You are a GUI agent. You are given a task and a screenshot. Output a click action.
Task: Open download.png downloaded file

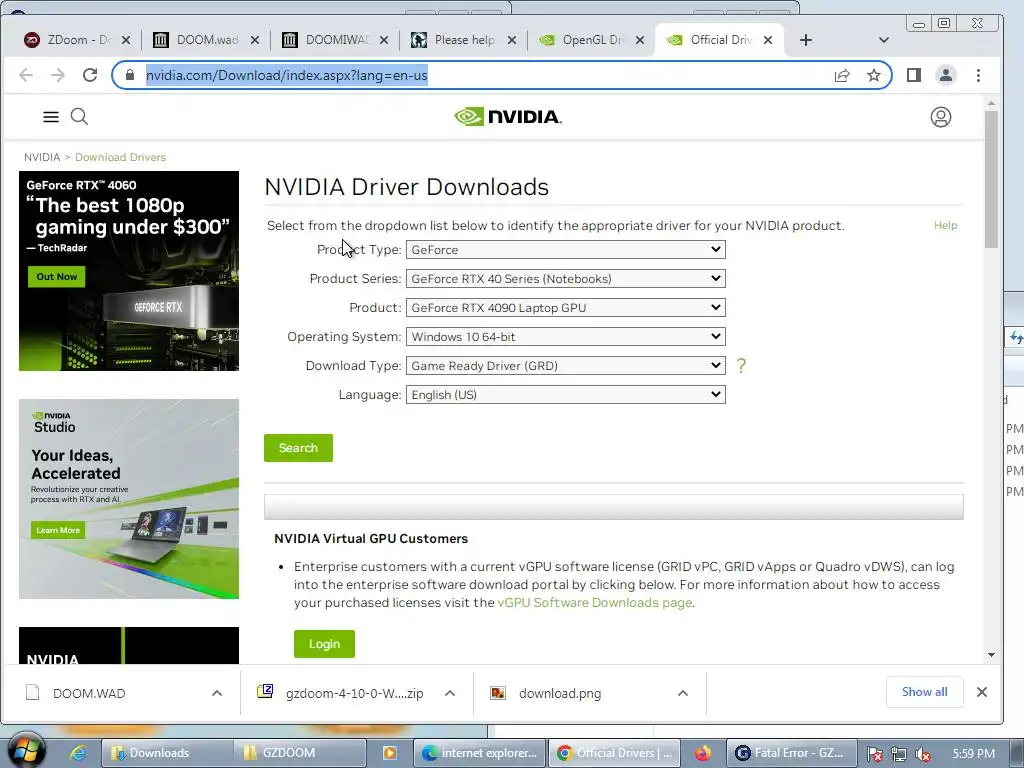tap(546, 693)
